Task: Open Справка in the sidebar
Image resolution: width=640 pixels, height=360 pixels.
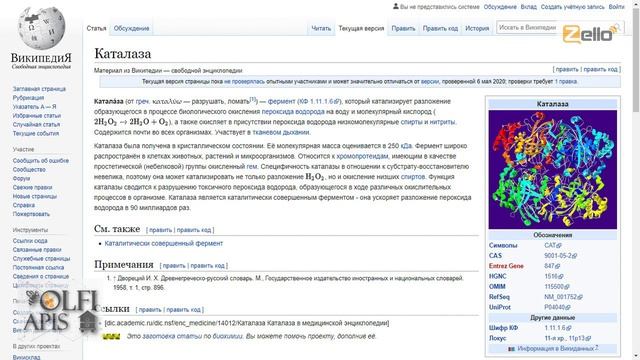Action: 24,205
